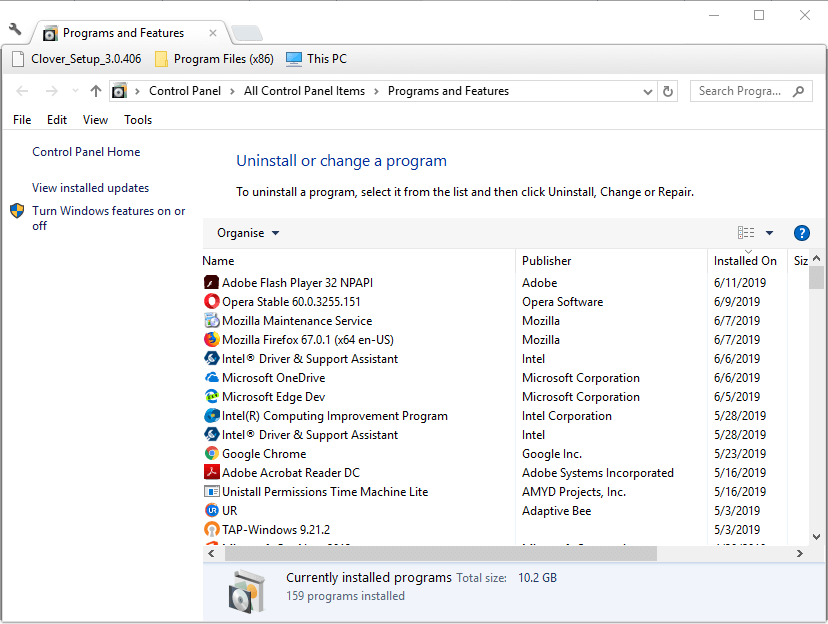Open a new Clover tab

(247, 33)
